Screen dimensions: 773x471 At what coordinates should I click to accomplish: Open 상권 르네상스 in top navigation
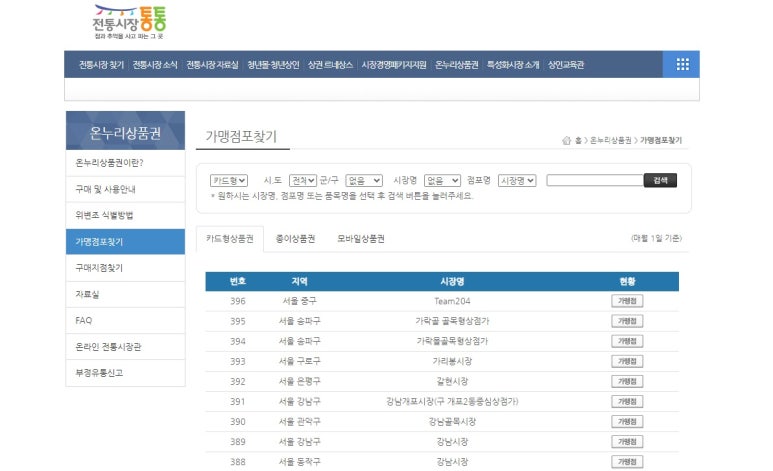click(x=330, y=65)
